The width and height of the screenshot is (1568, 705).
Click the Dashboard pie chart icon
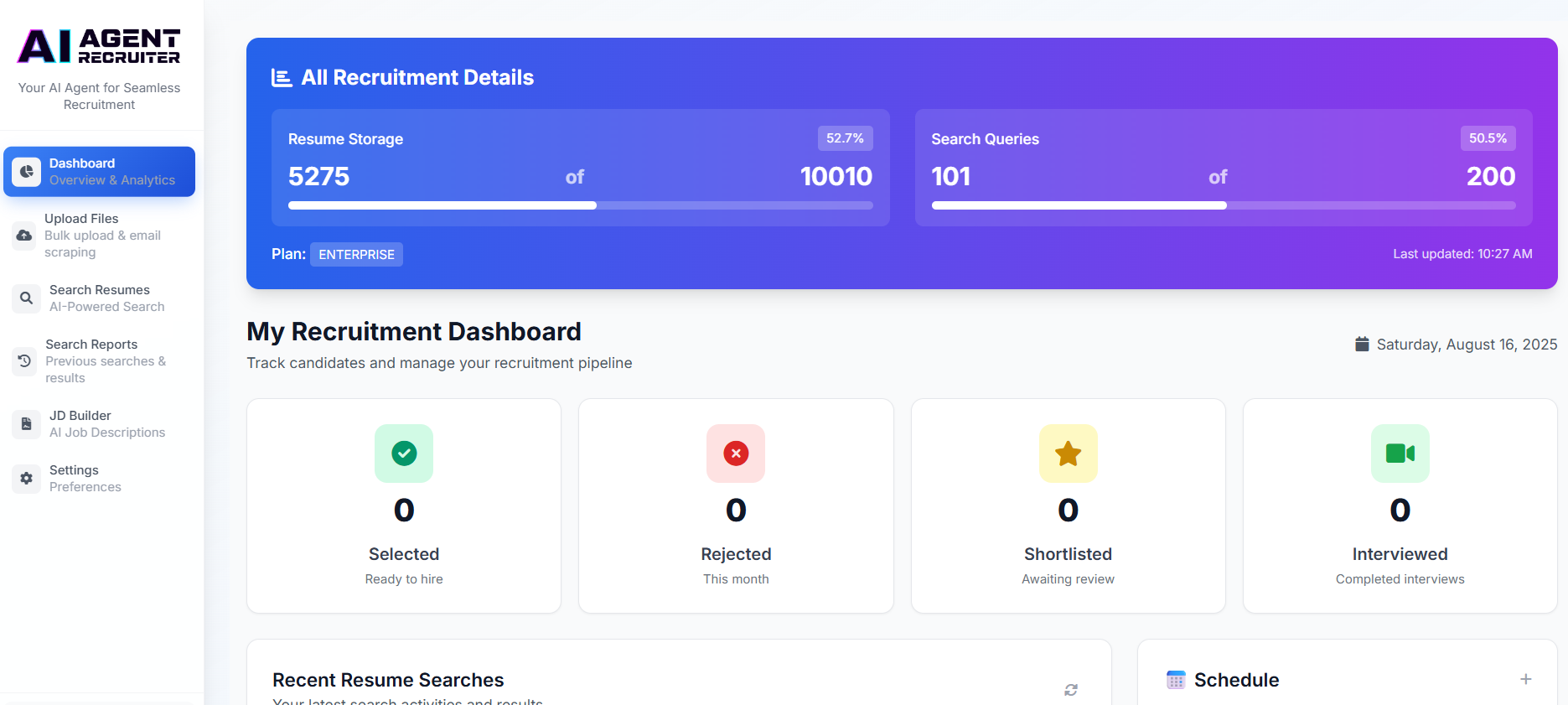coord(26,172)
